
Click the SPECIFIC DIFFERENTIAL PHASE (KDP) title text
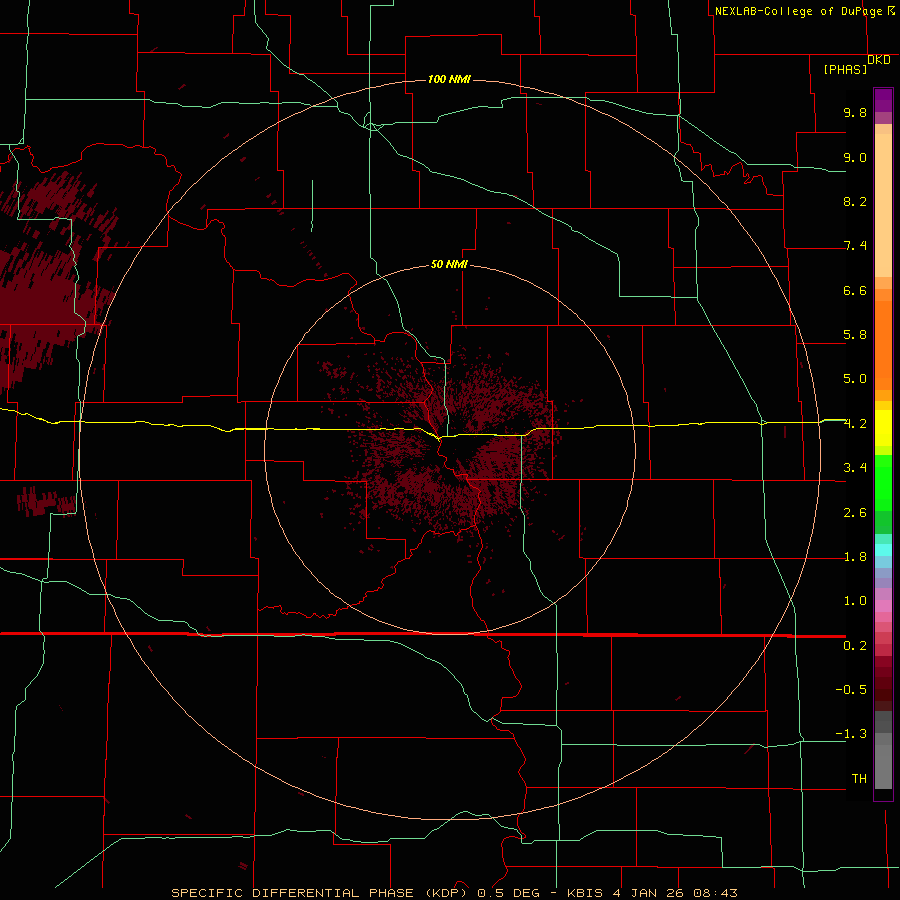[x=321, y=893]
